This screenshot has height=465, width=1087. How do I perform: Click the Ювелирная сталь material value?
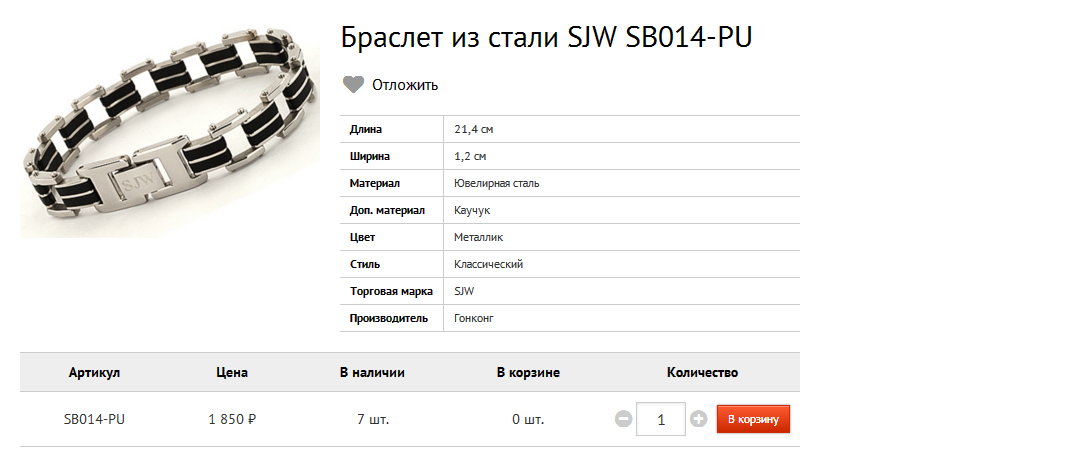[496, 184]
